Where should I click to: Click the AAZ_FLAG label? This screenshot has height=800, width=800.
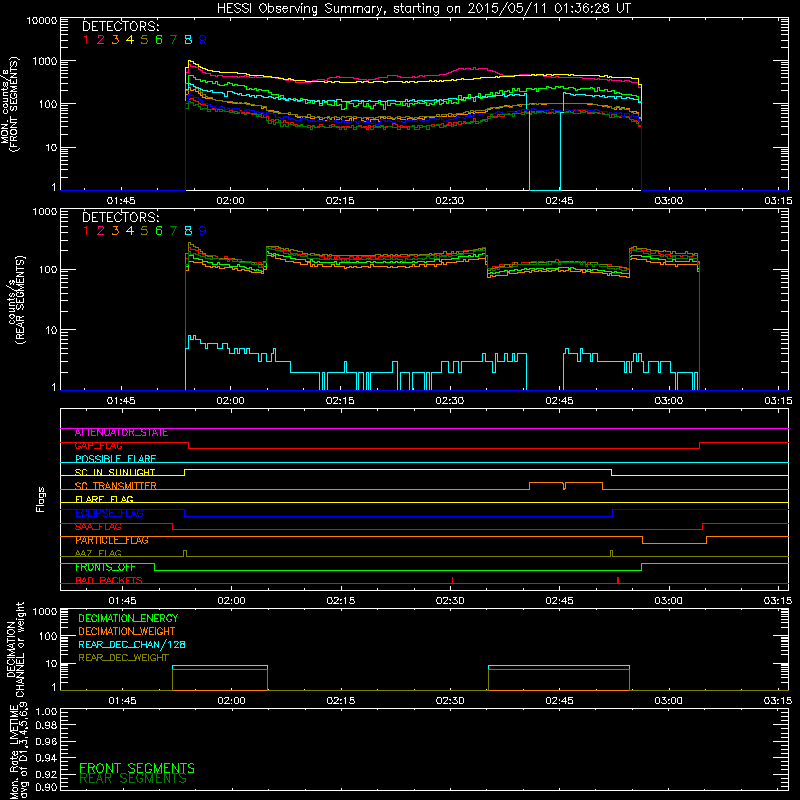tap(98, 554)
